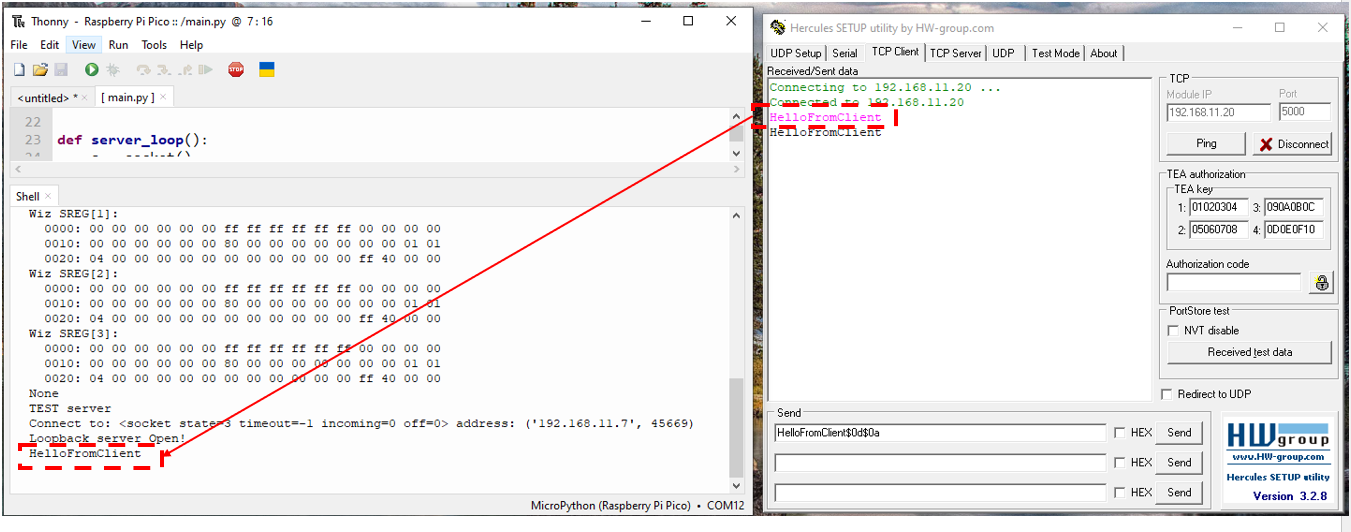Screen dimensions: 1351x532
Task: Open the UDP Setup tab in Hercules
Action: pos(795,53)
